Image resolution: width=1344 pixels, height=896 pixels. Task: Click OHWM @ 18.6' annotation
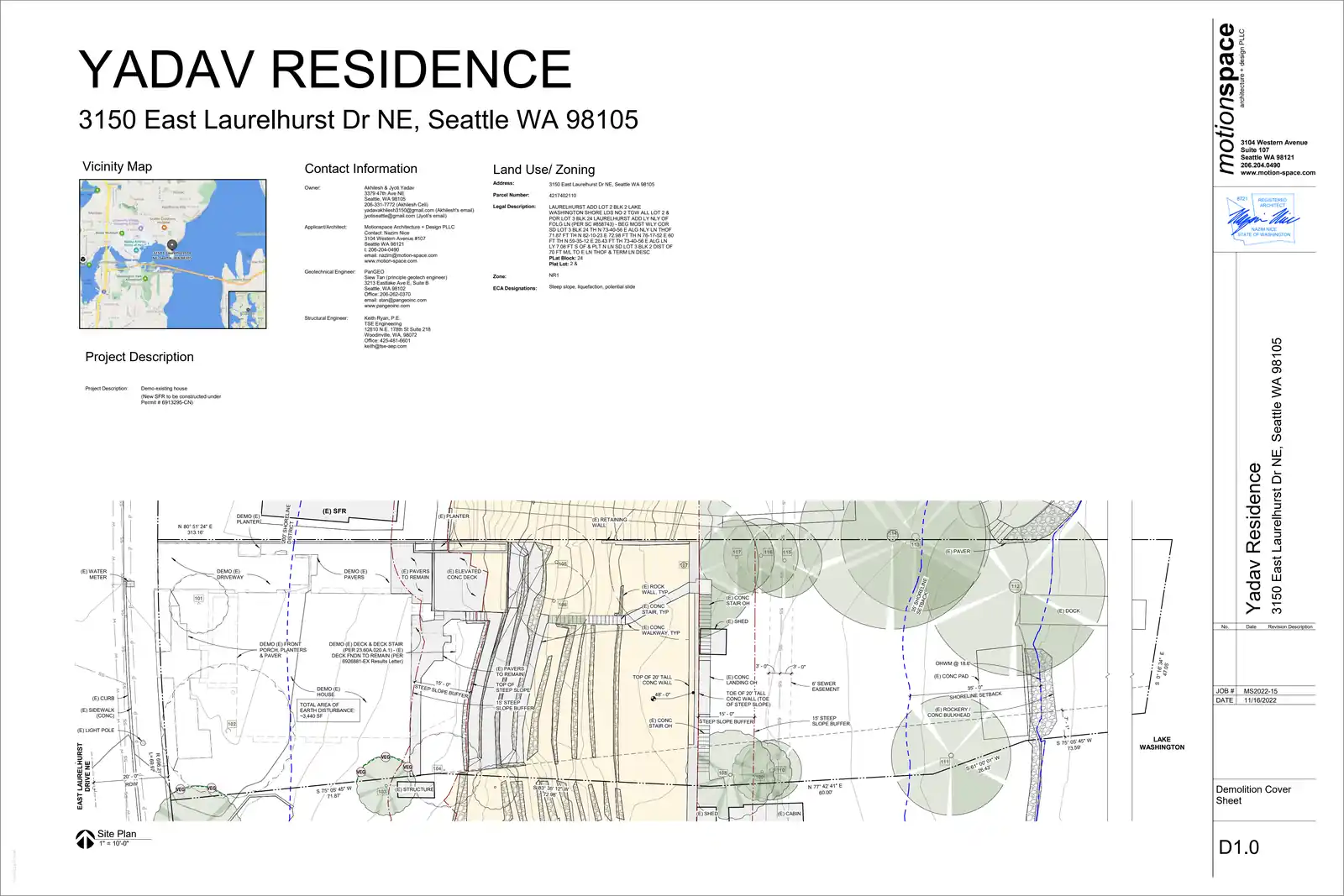point(952,663)
